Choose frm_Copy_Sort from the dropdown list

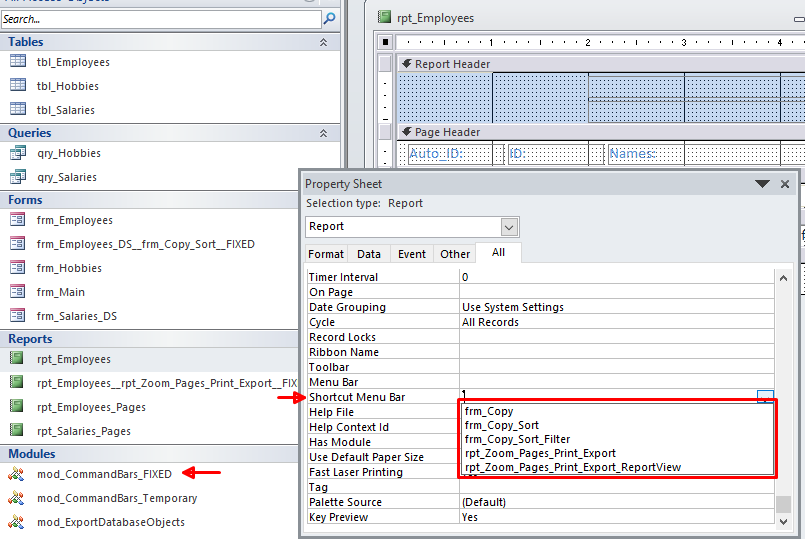click(618, 425)
